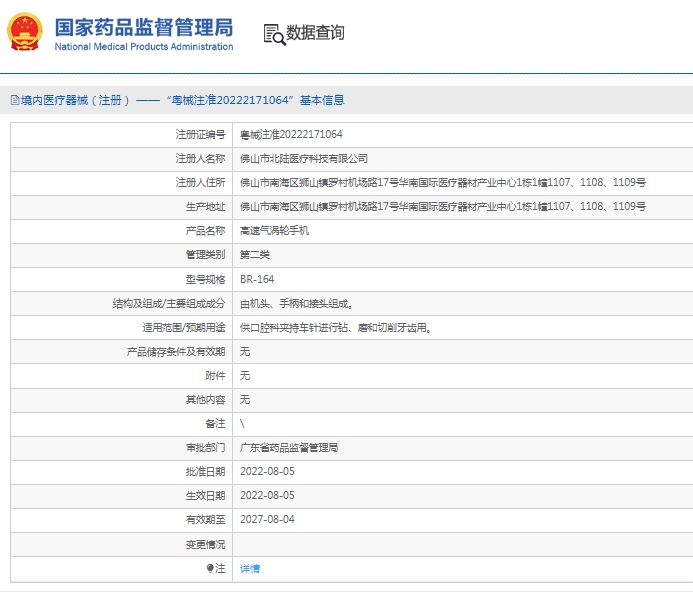This screenshot has height=594, width=693.
Task: Select approval department 广东省药品监督管理局
Action: point(289,448)
